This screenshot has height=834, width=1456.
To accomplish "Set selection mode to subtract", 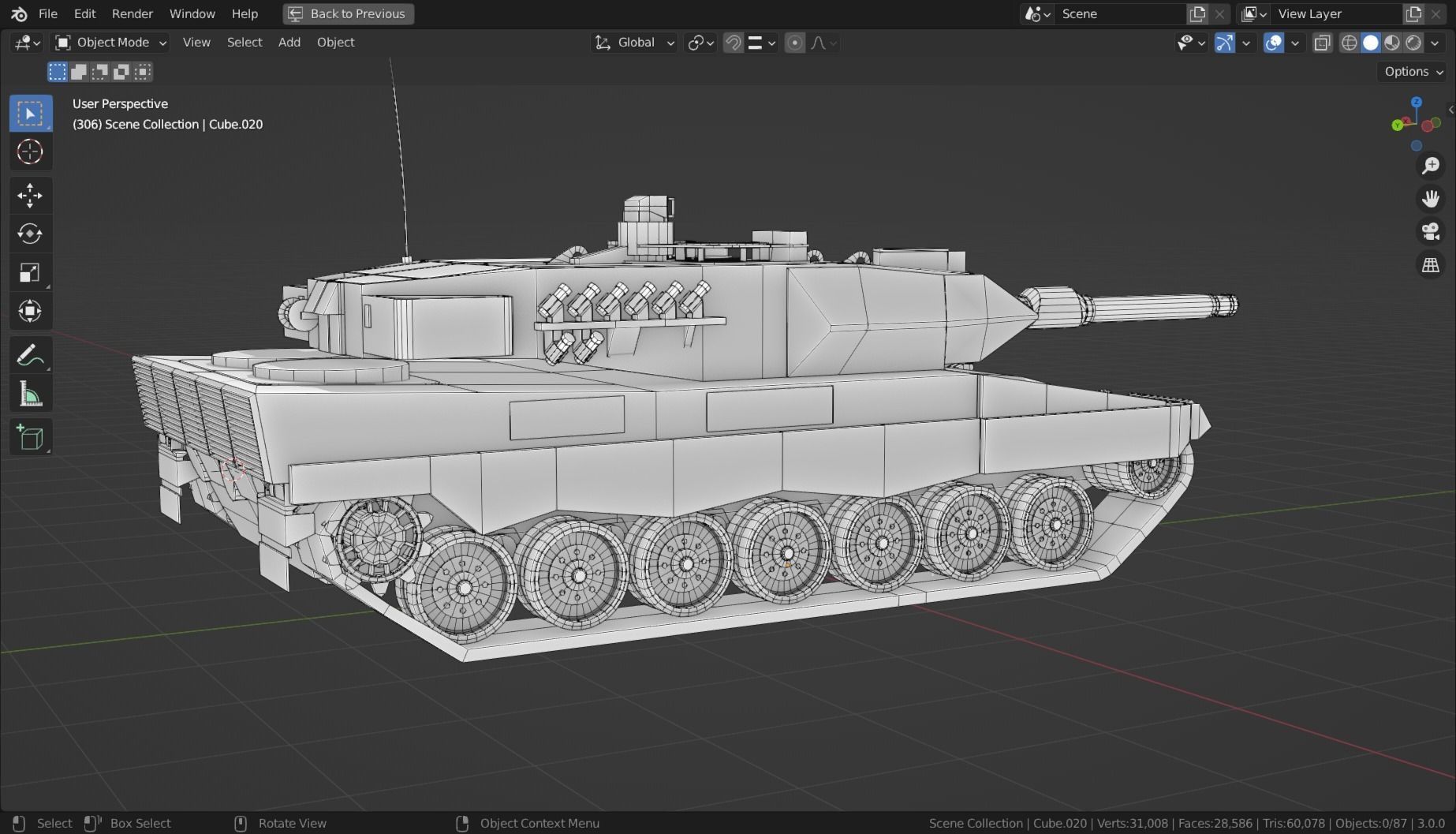I will 100,72.
